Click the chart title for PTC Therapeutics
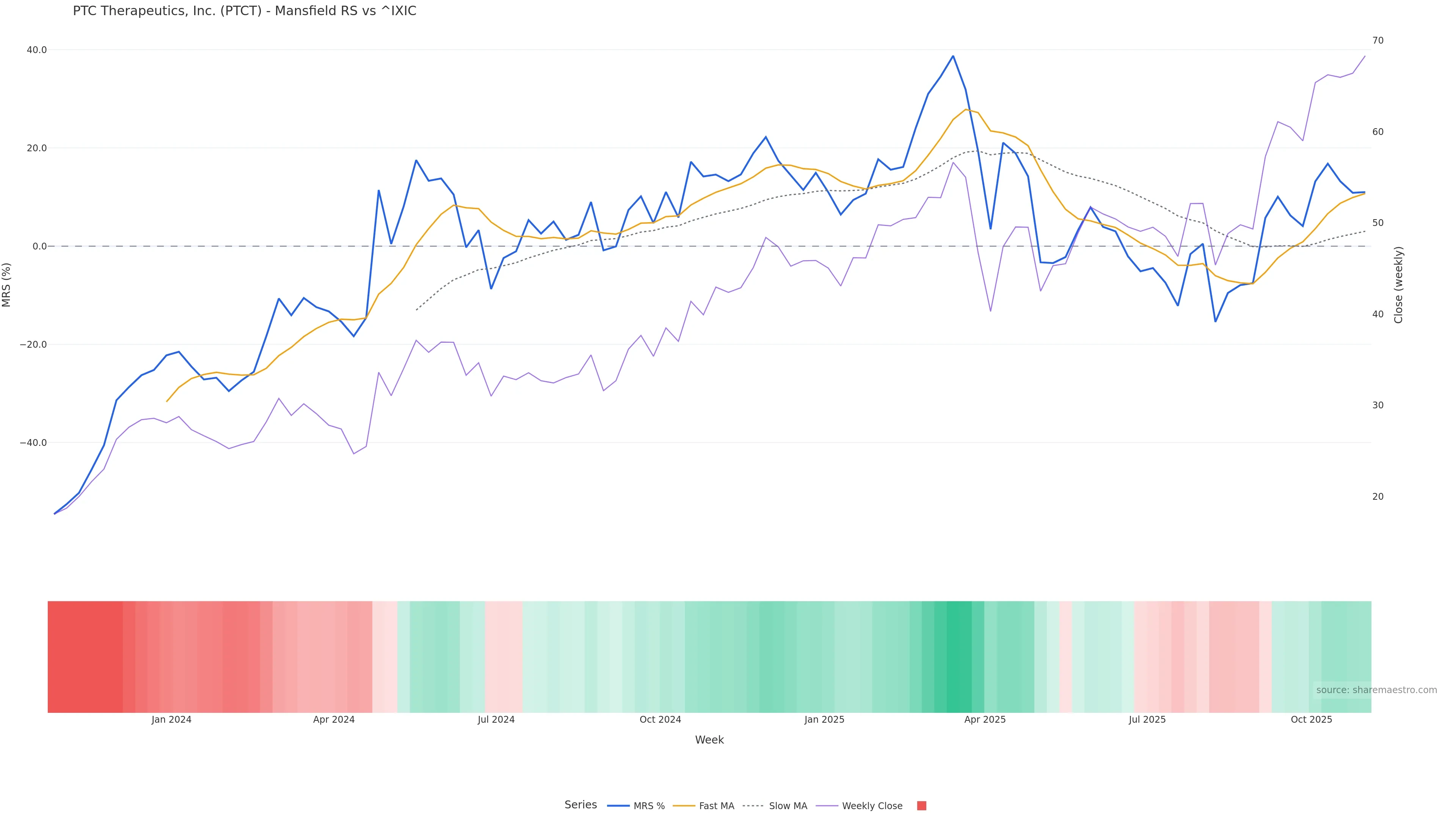The width and height of the screenshot is (1456, 819). pyautogui.click(x=244, y=11)
